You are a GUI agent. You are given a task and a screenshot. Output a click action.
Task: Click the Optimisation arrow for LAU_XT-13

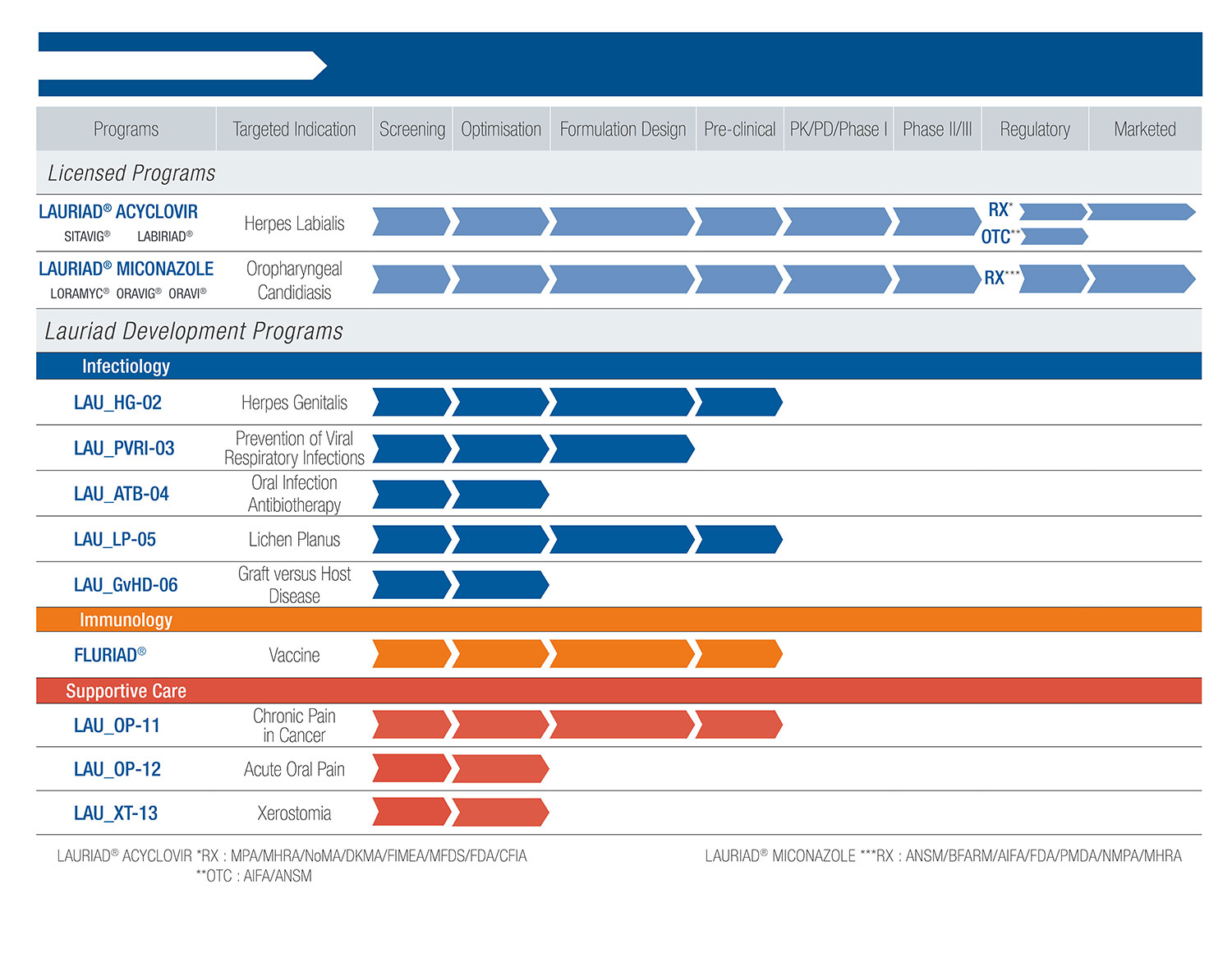[x=501, y=812]
